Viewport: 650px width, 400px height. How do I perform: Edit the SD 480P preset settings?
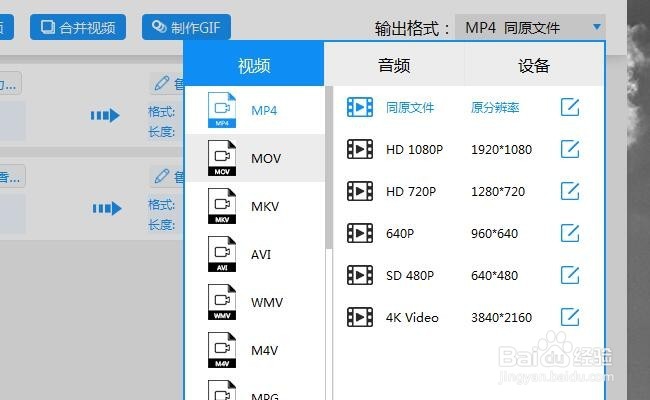(x=570, y=275)
